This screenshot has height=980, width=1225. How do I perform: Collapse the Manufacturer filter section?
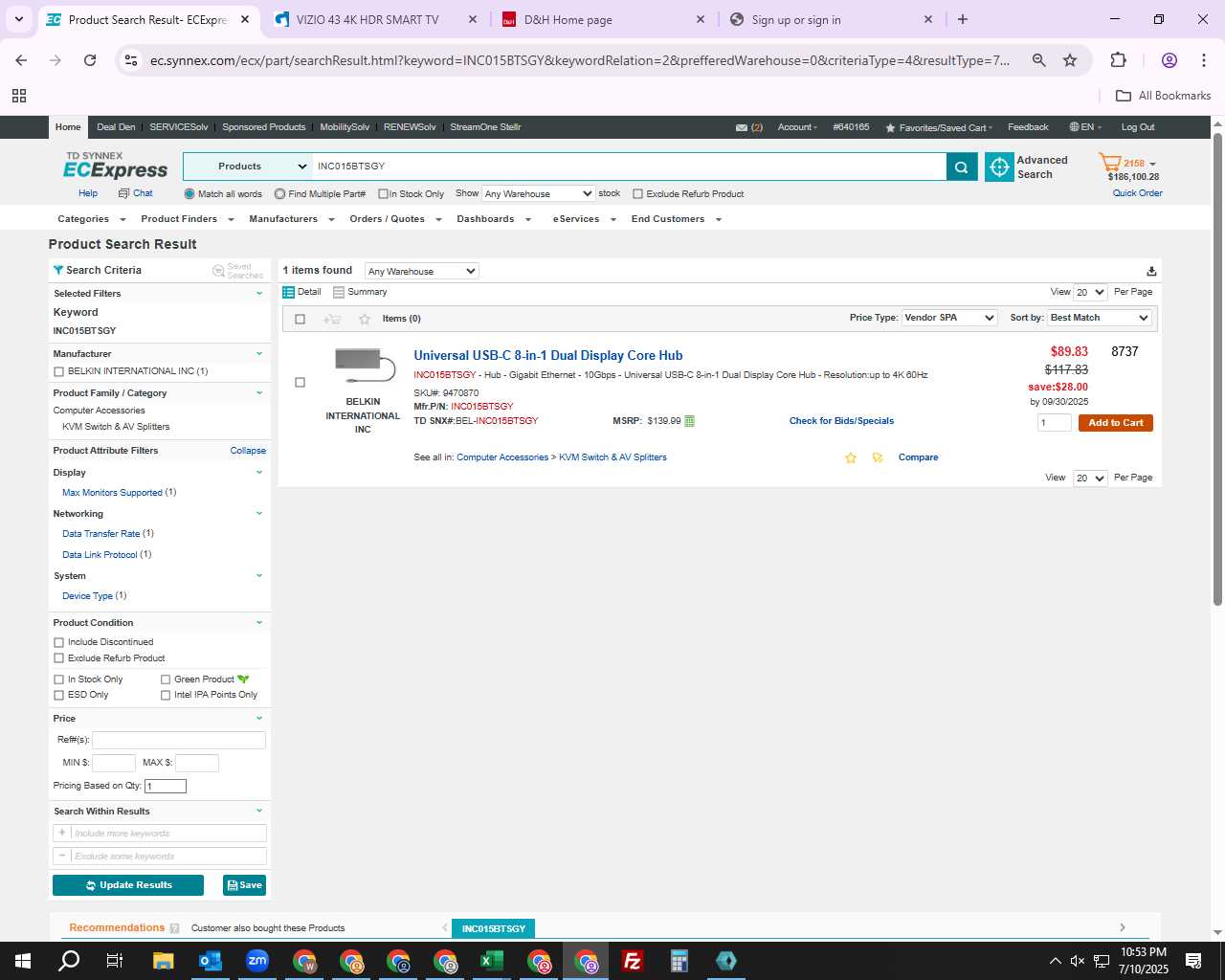tap(259, 354)
